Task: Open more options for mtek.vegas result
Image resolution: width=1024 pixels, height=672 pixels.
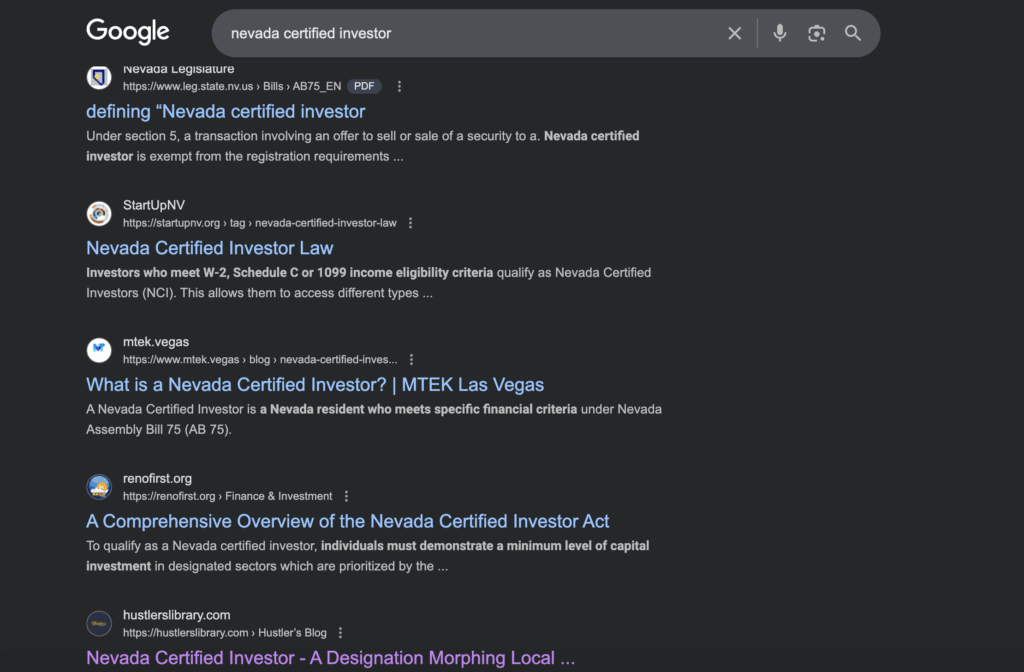Action: 411,360
